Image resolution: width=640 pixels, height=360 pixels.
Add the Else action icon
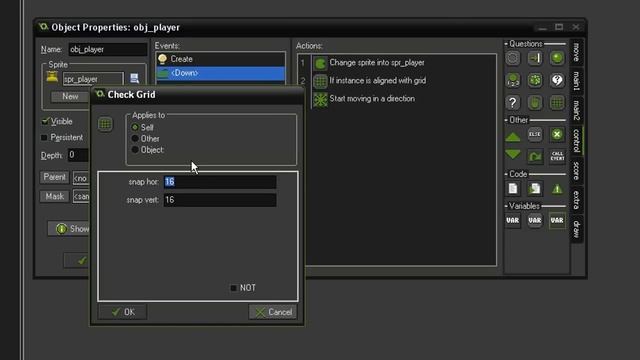pos(535,134)
